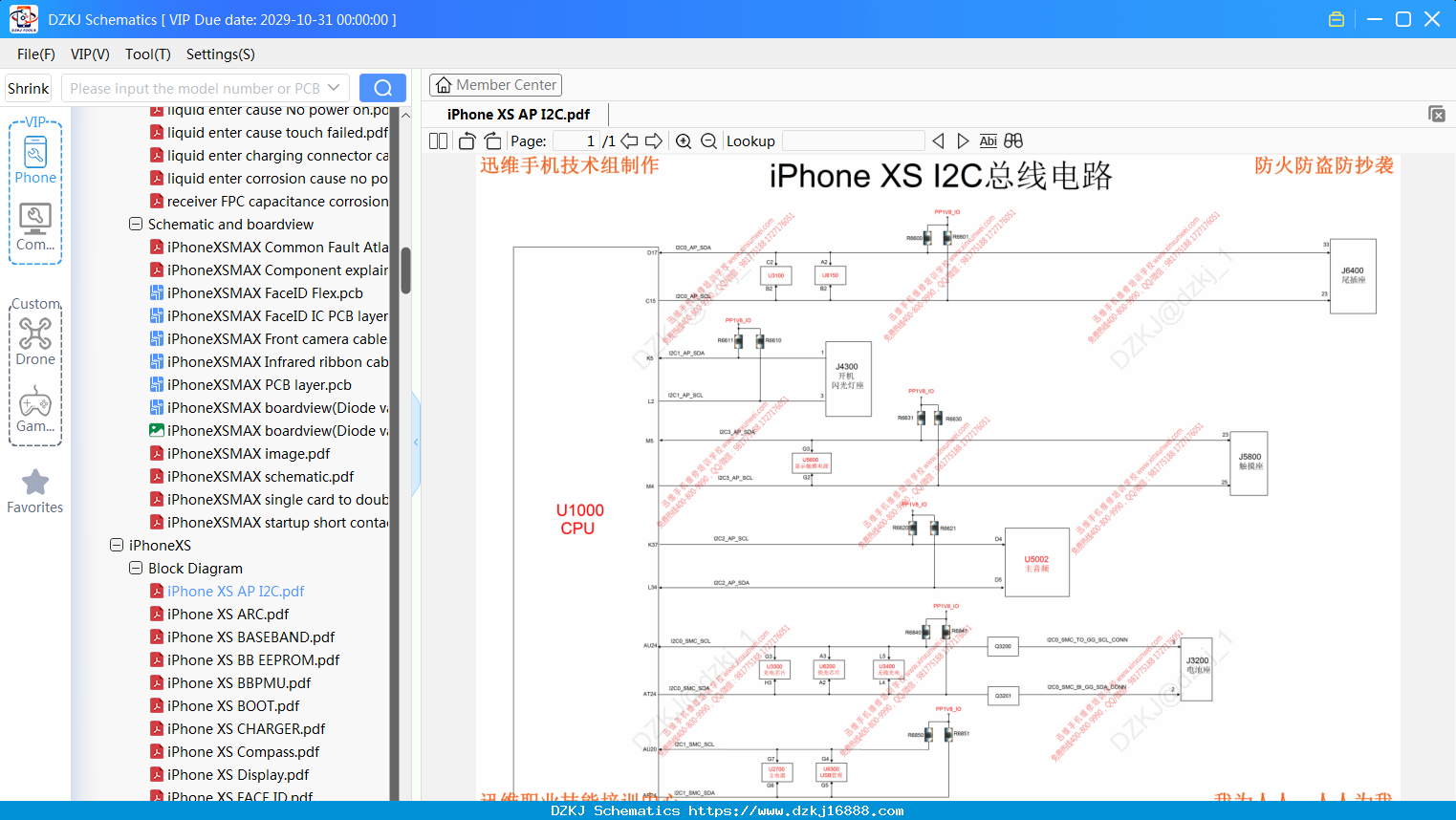Click the file tree vertical scrollbar thumb
This screenshot has width=1456, height=820.
click(405, 270)
